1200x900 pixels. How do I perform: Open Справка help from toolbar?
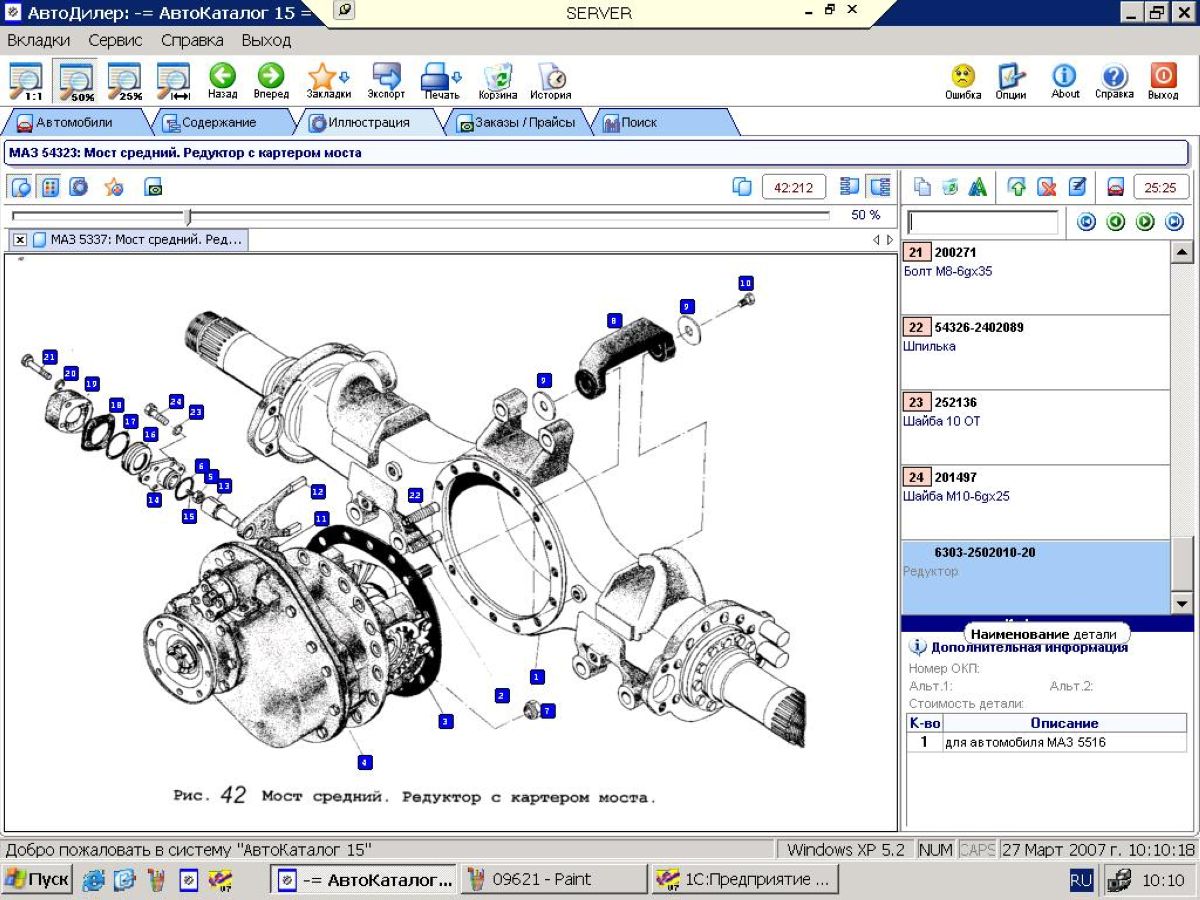pyautogui.click(x=1114, y=82)
